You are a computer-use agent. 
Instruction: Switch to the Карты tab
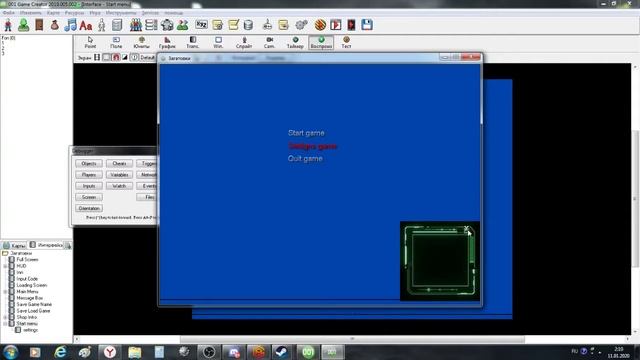point(15,245)
